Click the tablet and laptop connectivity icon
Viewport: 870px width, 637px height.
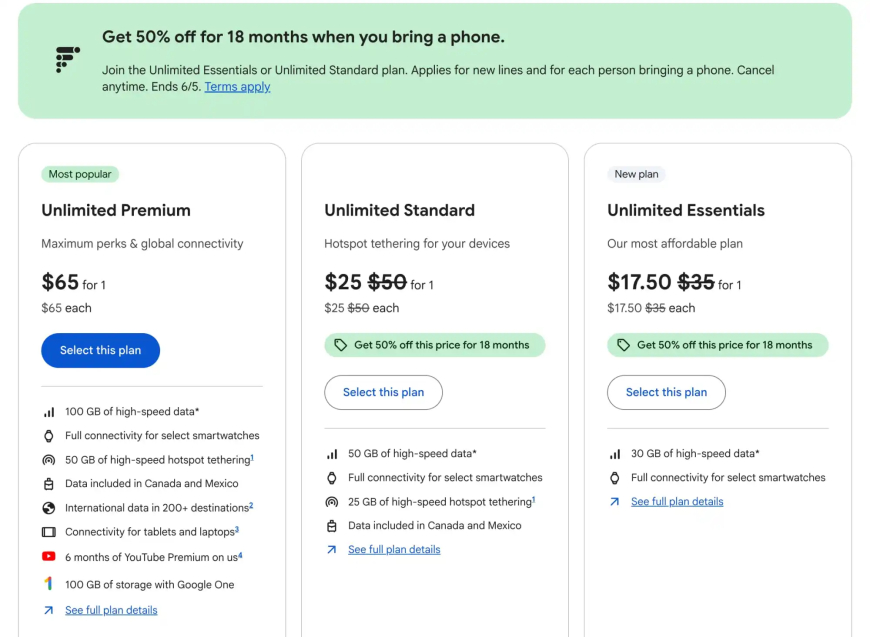(x=49, y=532)
